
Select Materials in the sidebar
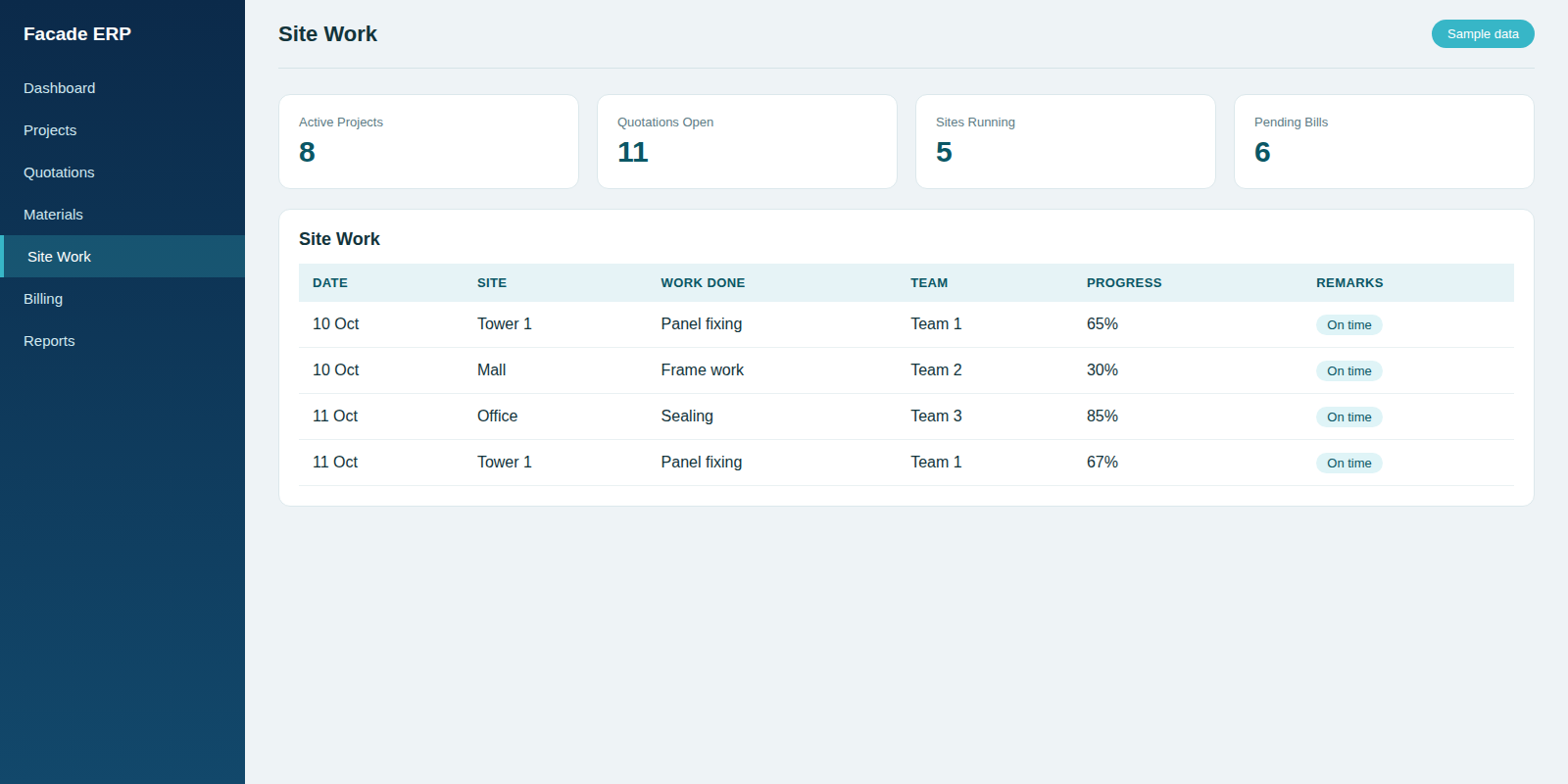(122, 215)
